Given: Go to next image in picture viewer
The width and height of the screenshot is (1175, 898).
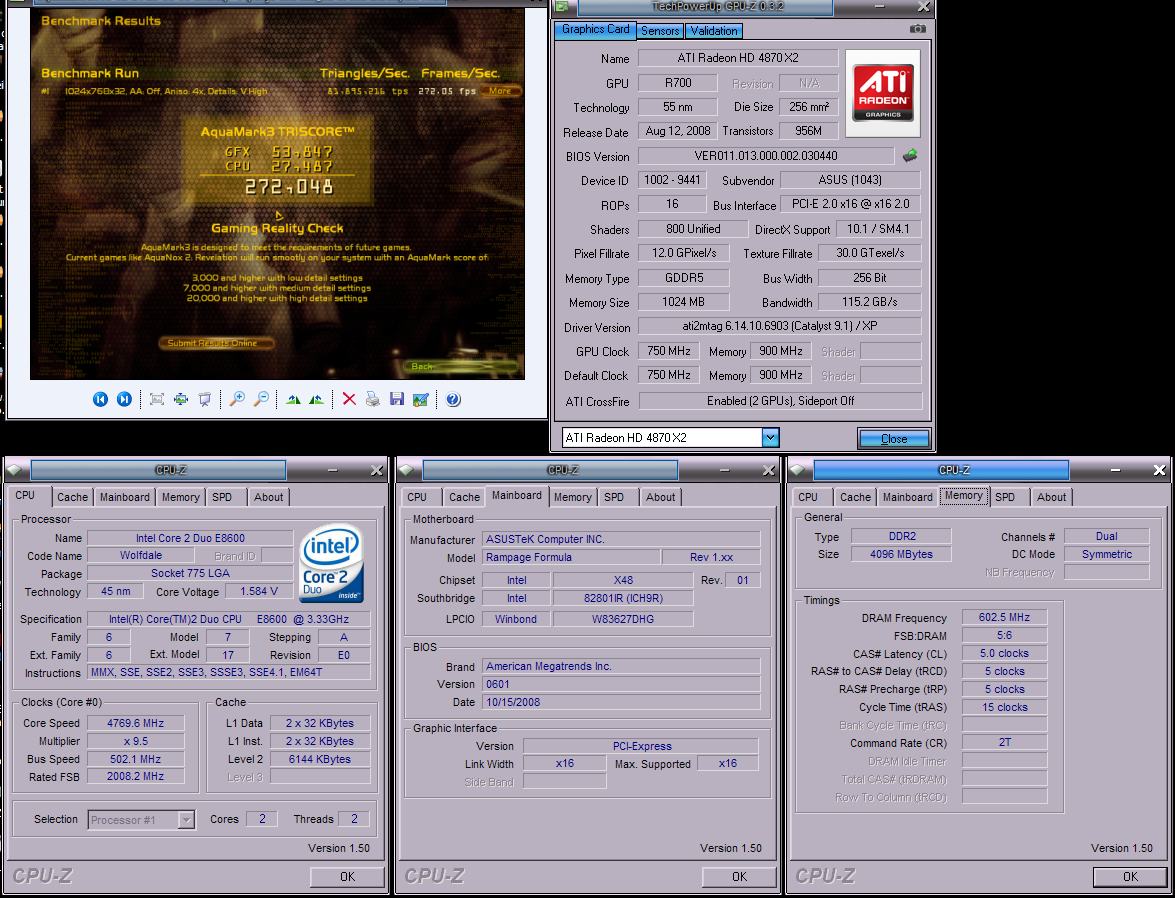Looking at the screenshot, I should [124, 400].
